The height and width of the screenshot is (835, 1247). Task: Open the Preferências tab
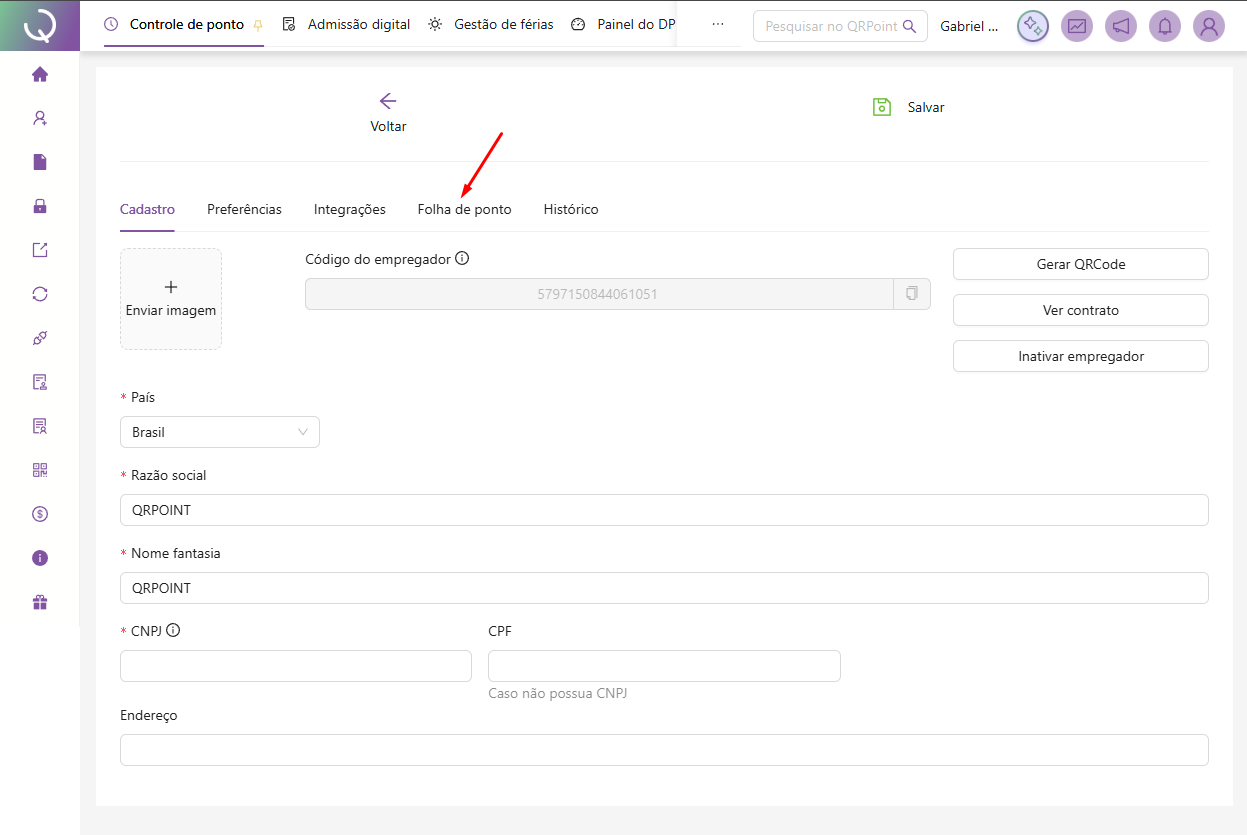click(x=244, y=210)
